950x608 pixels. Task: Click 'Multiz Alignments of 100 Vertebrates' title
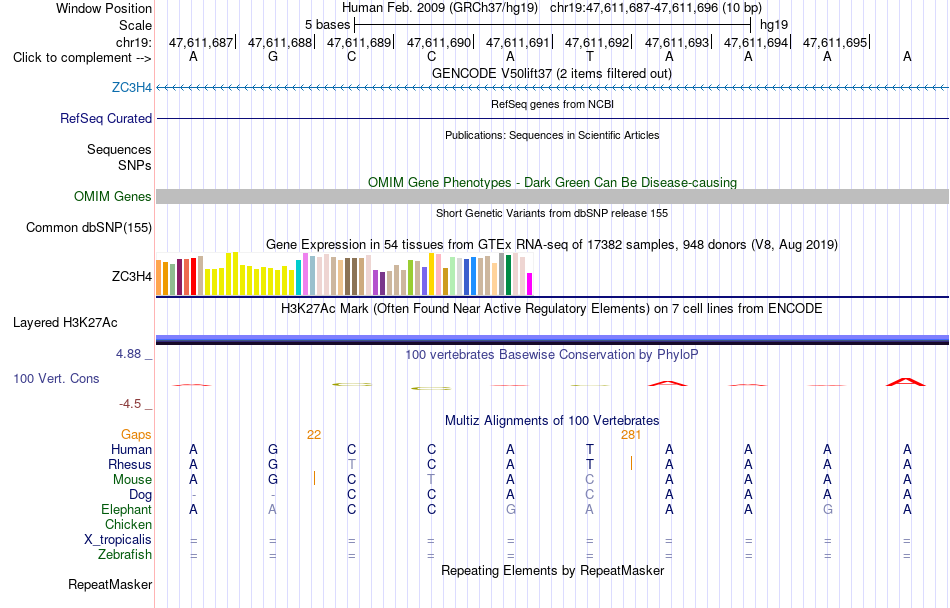(x=552, y=420)
